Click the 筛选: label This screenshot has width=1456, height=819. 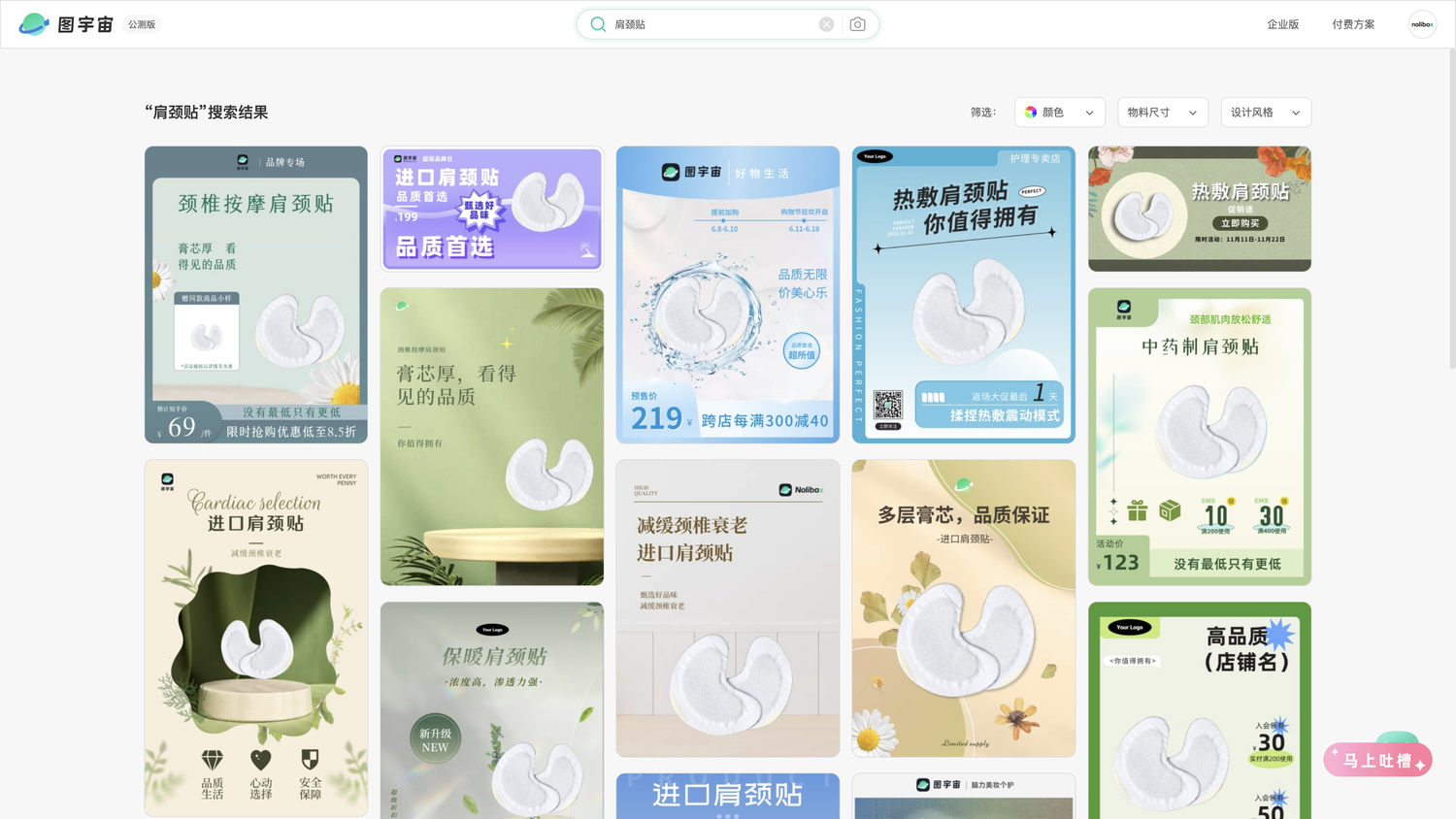click(983, 113)
